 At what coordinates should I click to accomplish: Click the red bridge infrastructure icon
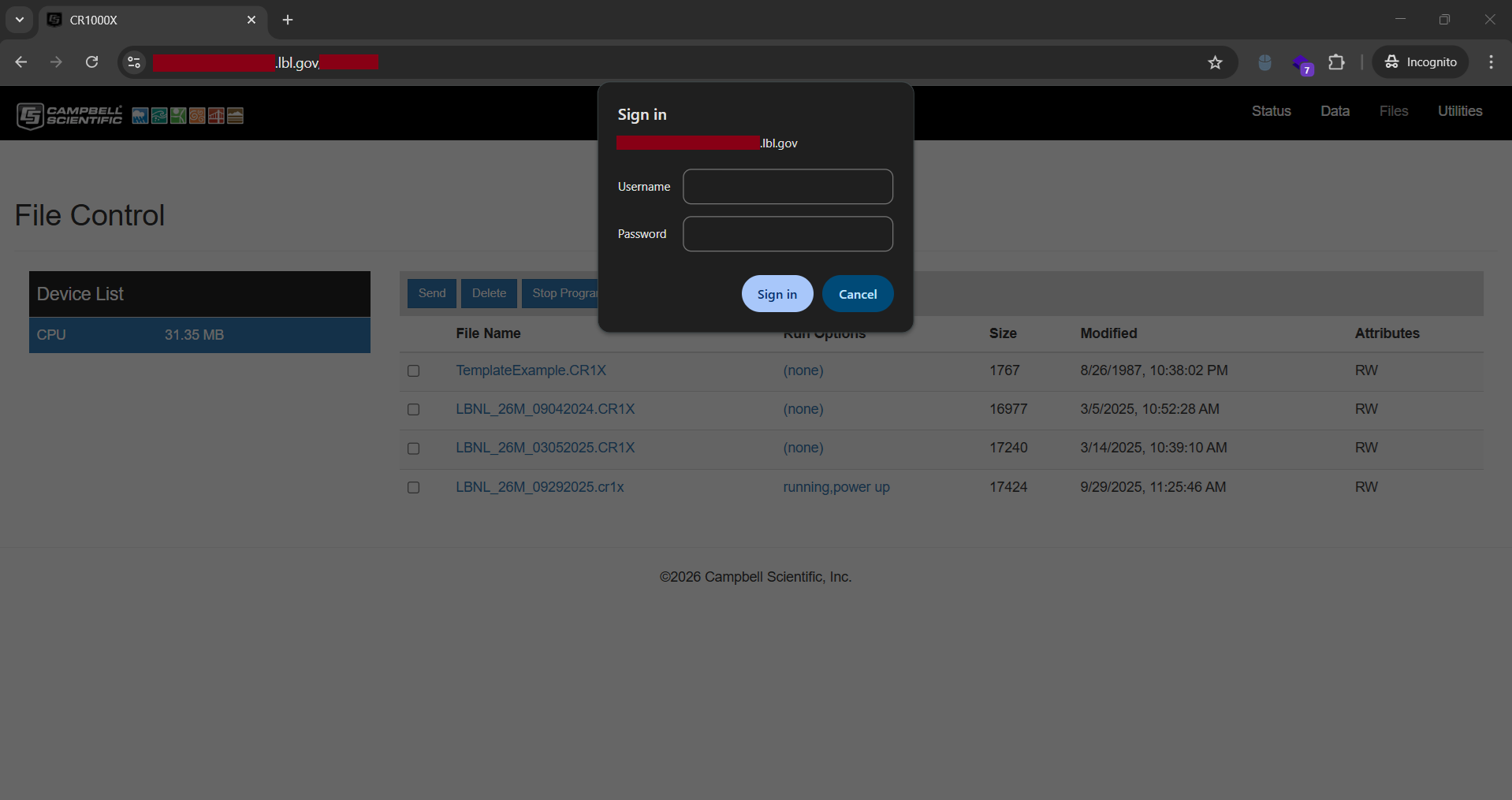216,116
